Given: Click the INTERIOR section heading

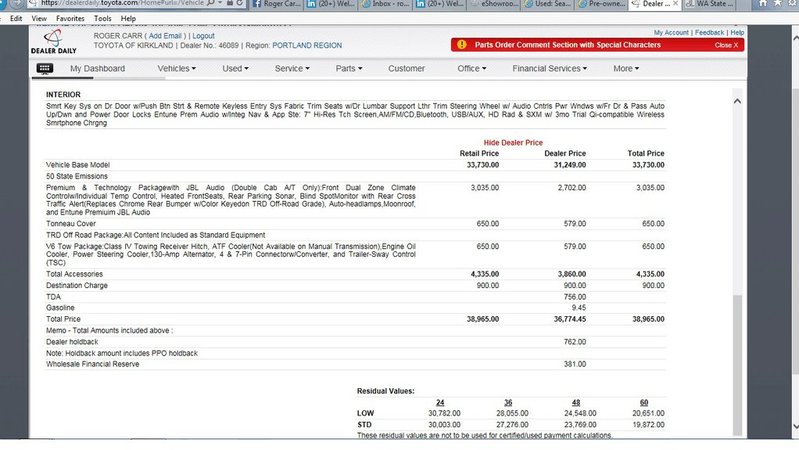Looking at the screenshot, I should (x=63, y=95).
